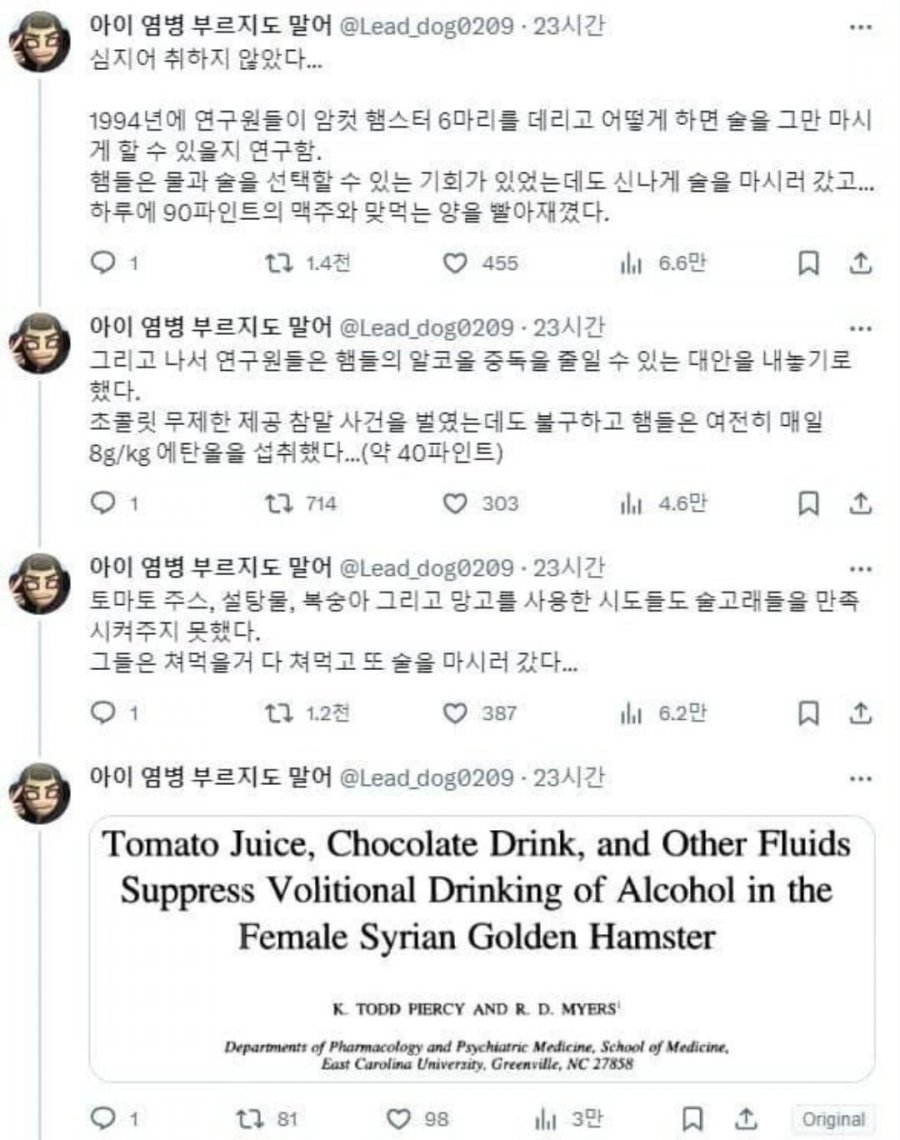Share the first tweet via share icon
900x1140 pixels.
pyautogui.click(x=861, y=262)
